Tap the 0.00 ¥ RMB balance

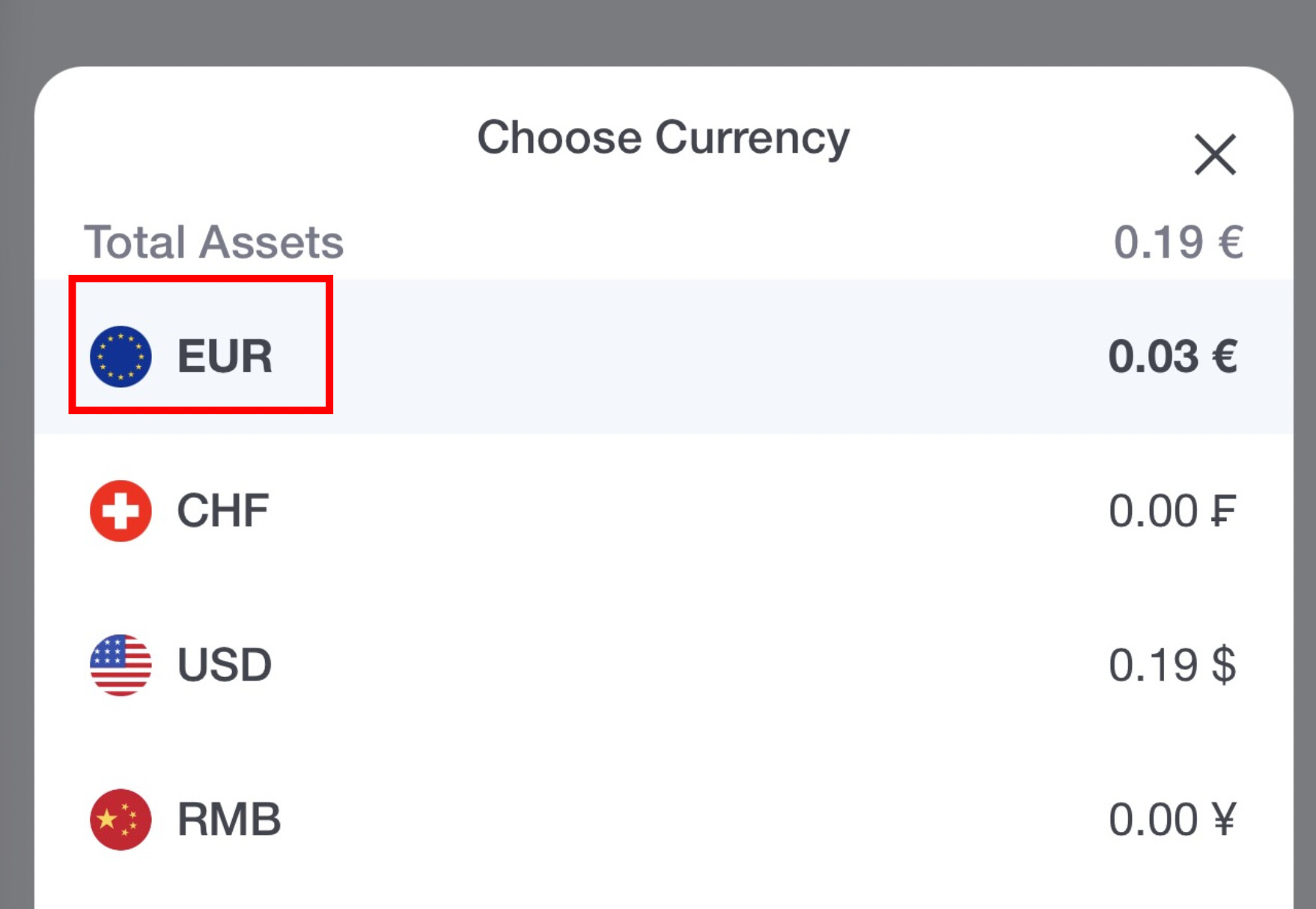tap(1172, 819)
